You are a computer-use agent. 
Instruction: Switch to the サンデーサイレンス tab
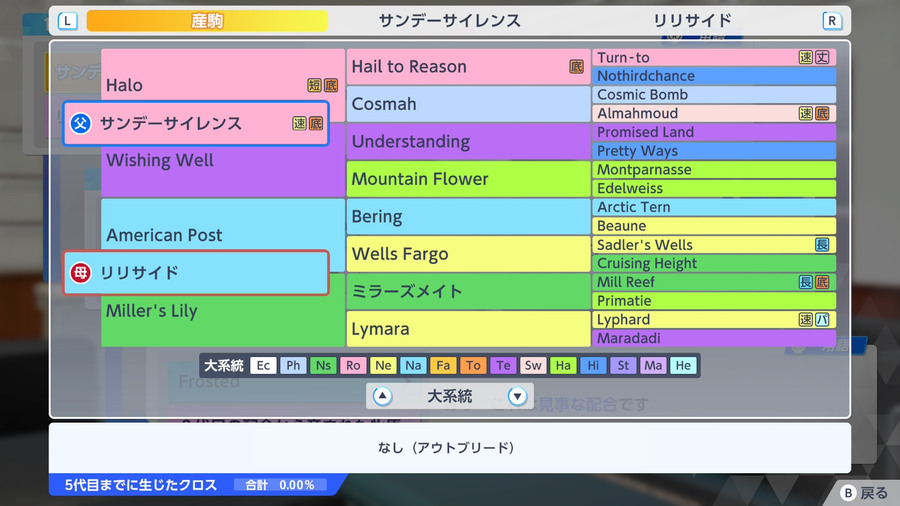(x=449, y=21)
